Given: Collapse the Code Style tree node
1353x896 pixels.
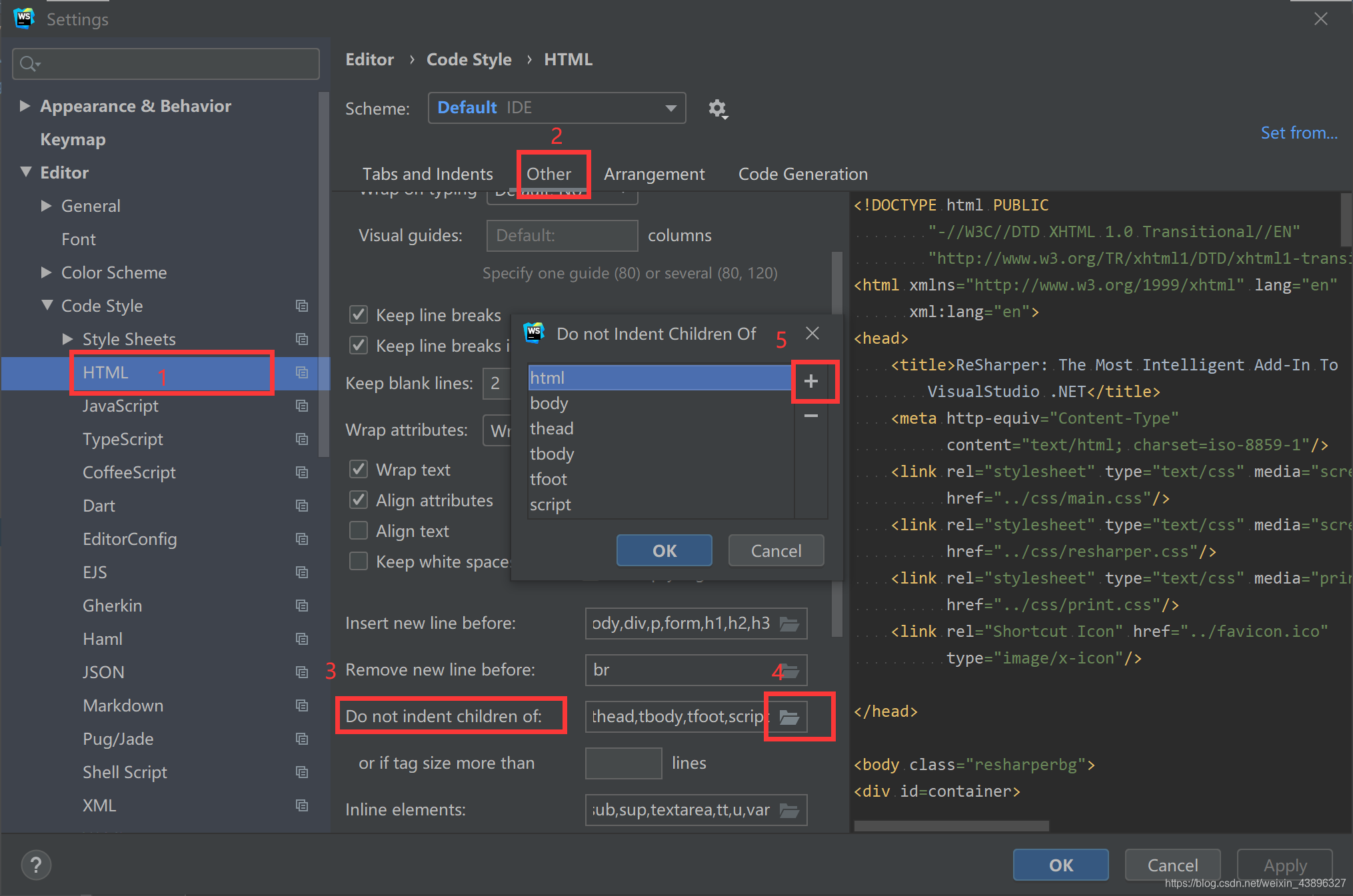Looking at the screenshot, I should pos(47,306).
